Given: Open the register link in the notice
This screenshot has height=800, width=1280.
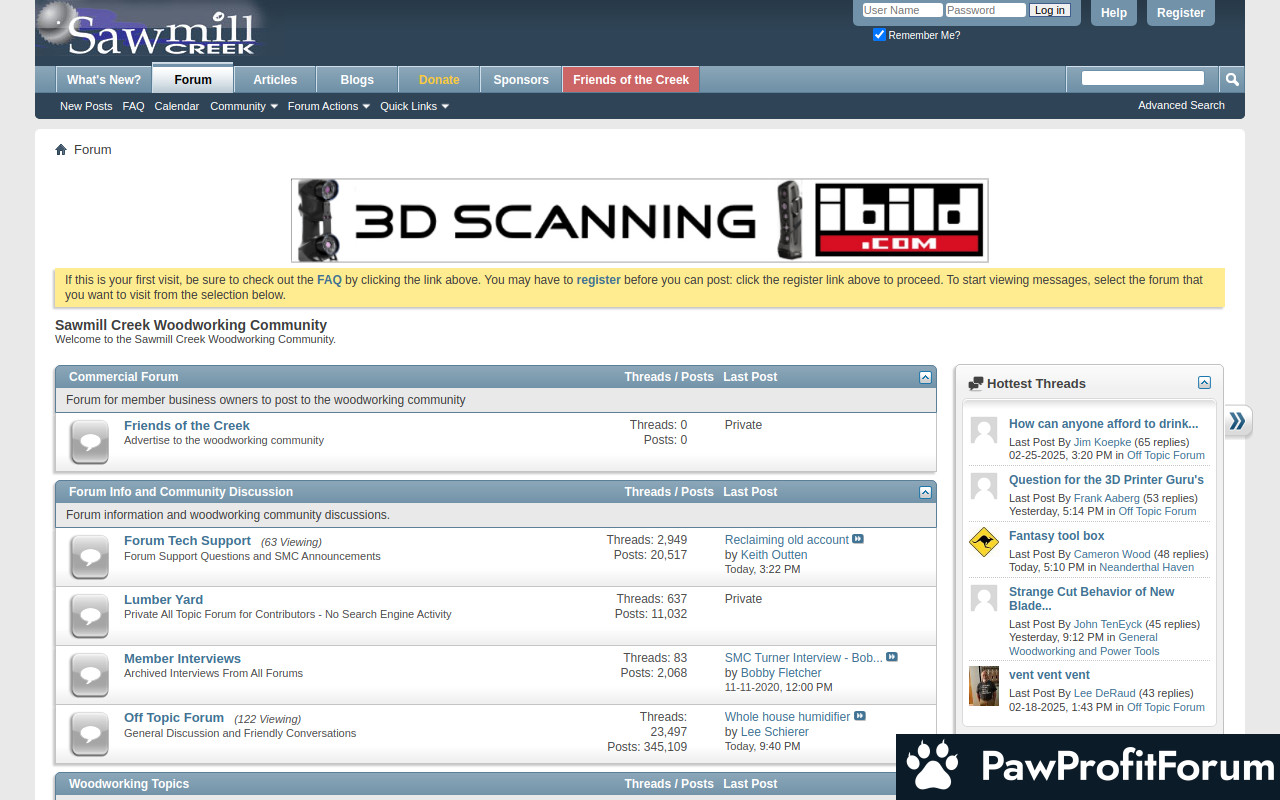Looking at the screenshot, I should (x=598, y=280).
